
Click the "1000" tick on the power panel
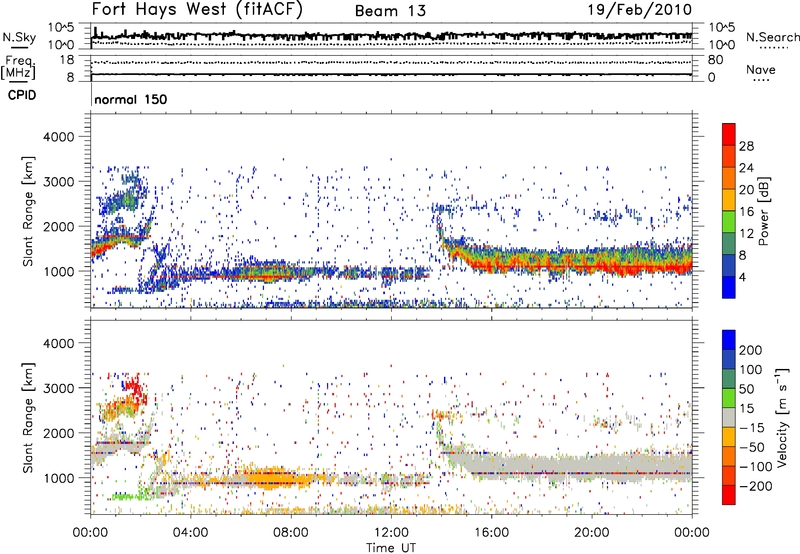pyautogui.click(x=58, y=271)
